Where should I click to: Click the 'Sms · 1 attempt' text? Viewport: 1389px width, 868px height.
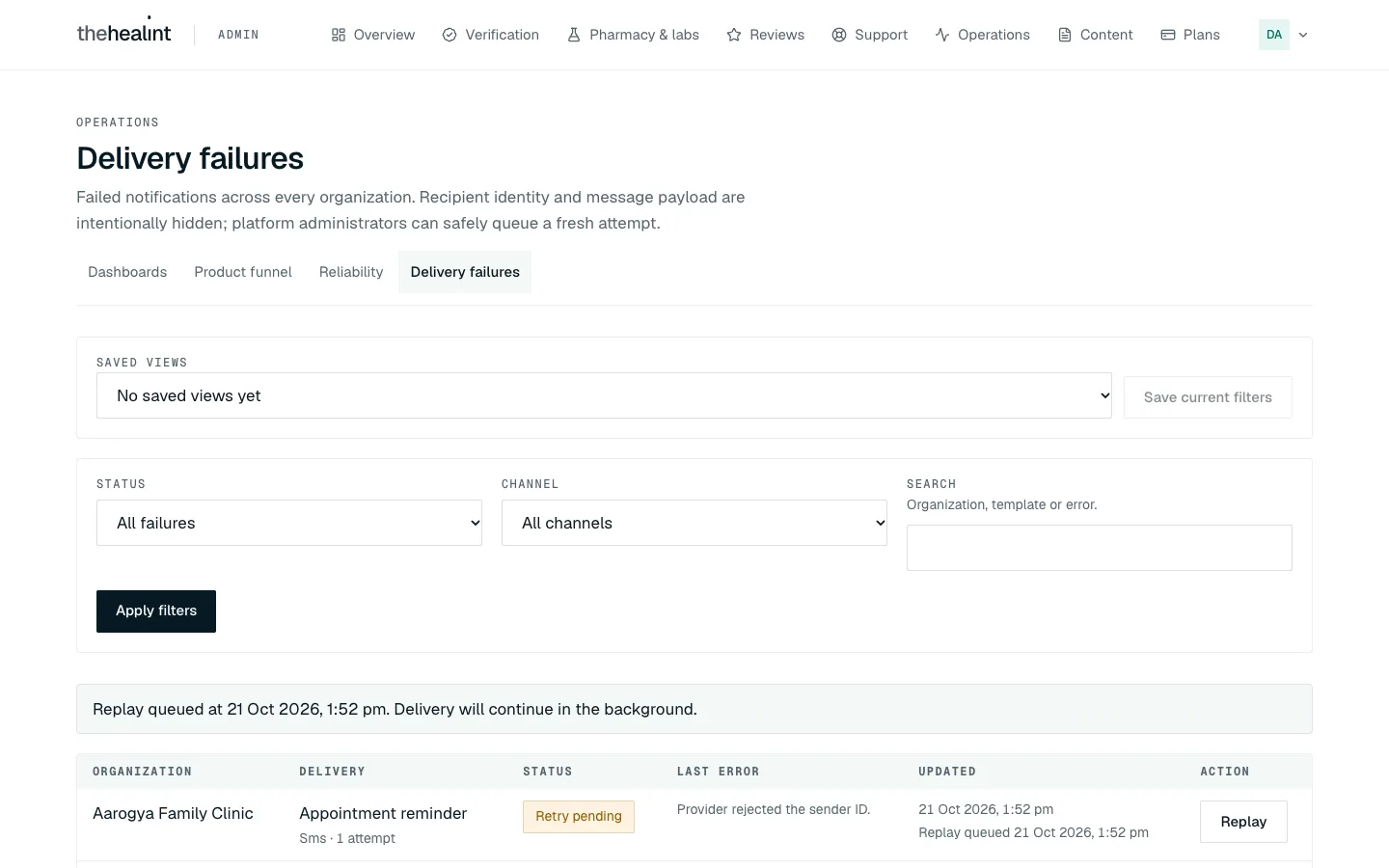coord(347,839)
